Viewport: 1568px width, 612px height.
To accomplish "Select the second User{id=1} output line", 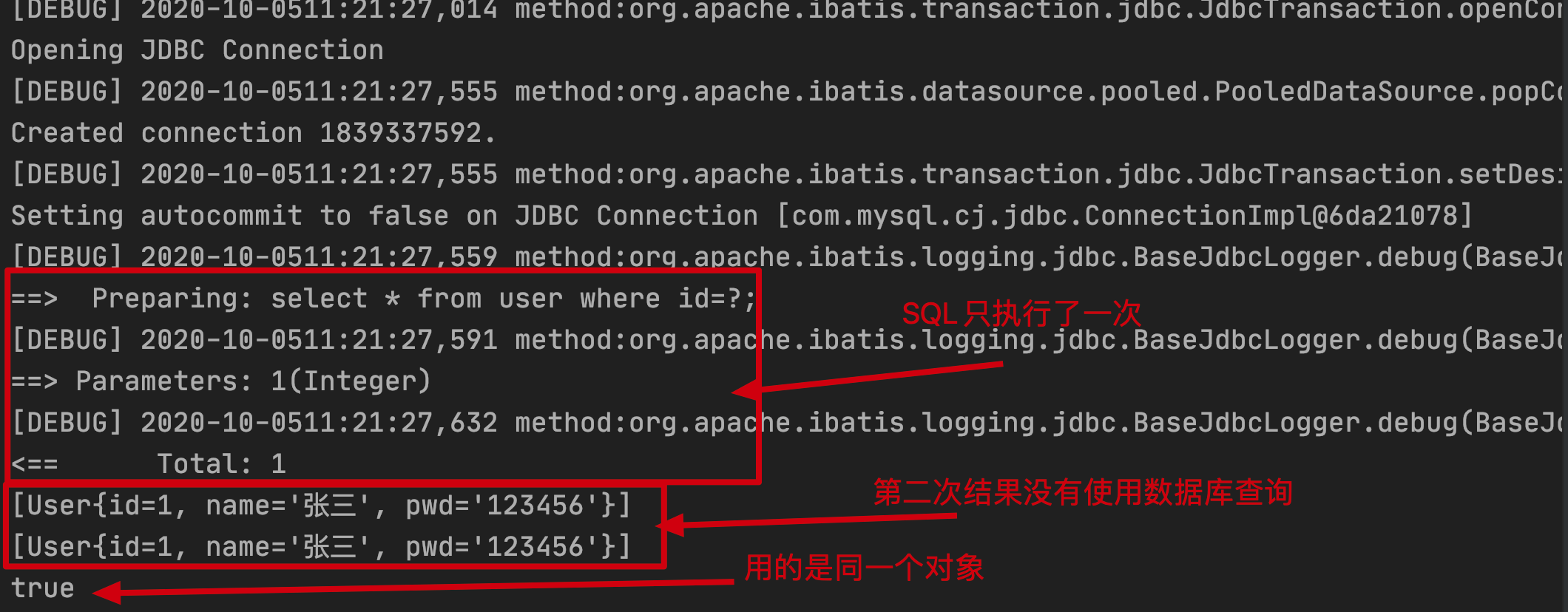I will tap(322, 547).
